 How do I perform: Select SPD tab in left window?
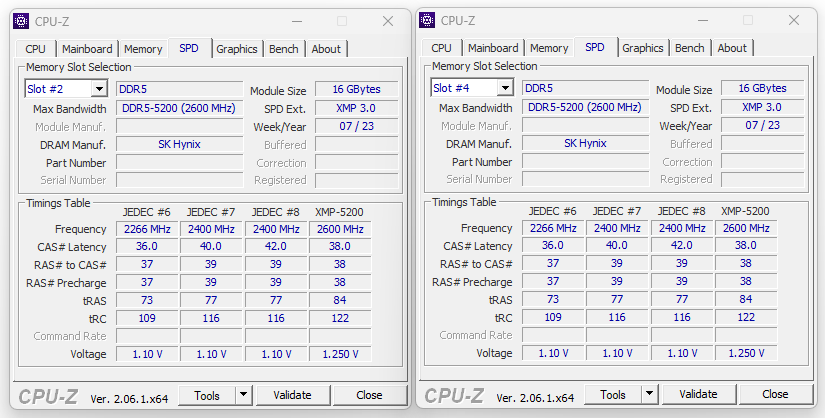click(189, 48)
